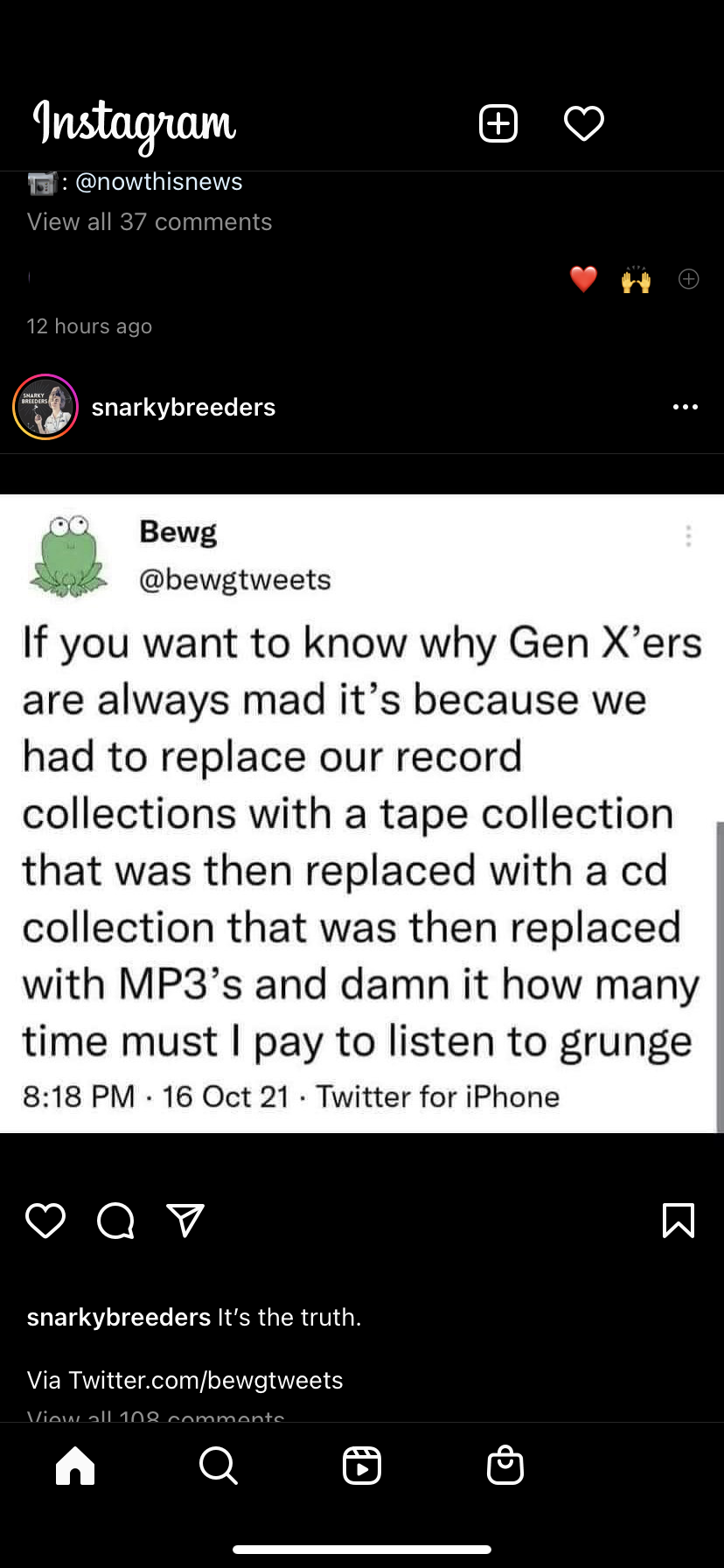724x1568 pixels.
Task: View all 37 comments
Action: (x=150, y=222)
